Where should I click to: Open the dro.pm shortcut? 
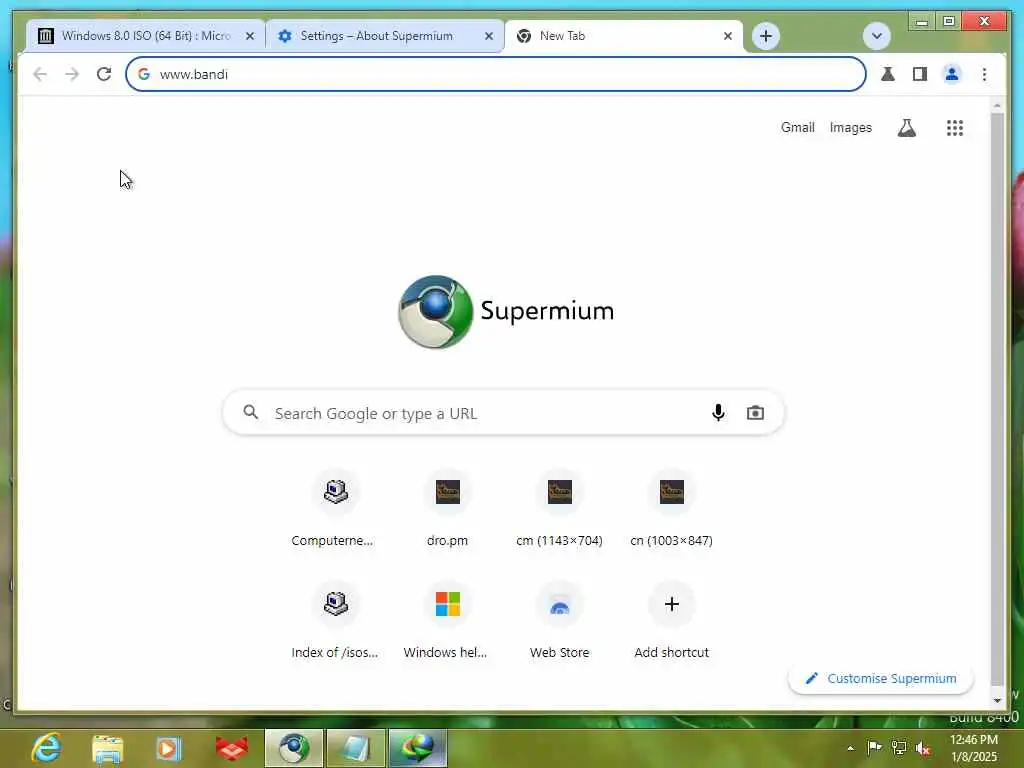(447, 509)
